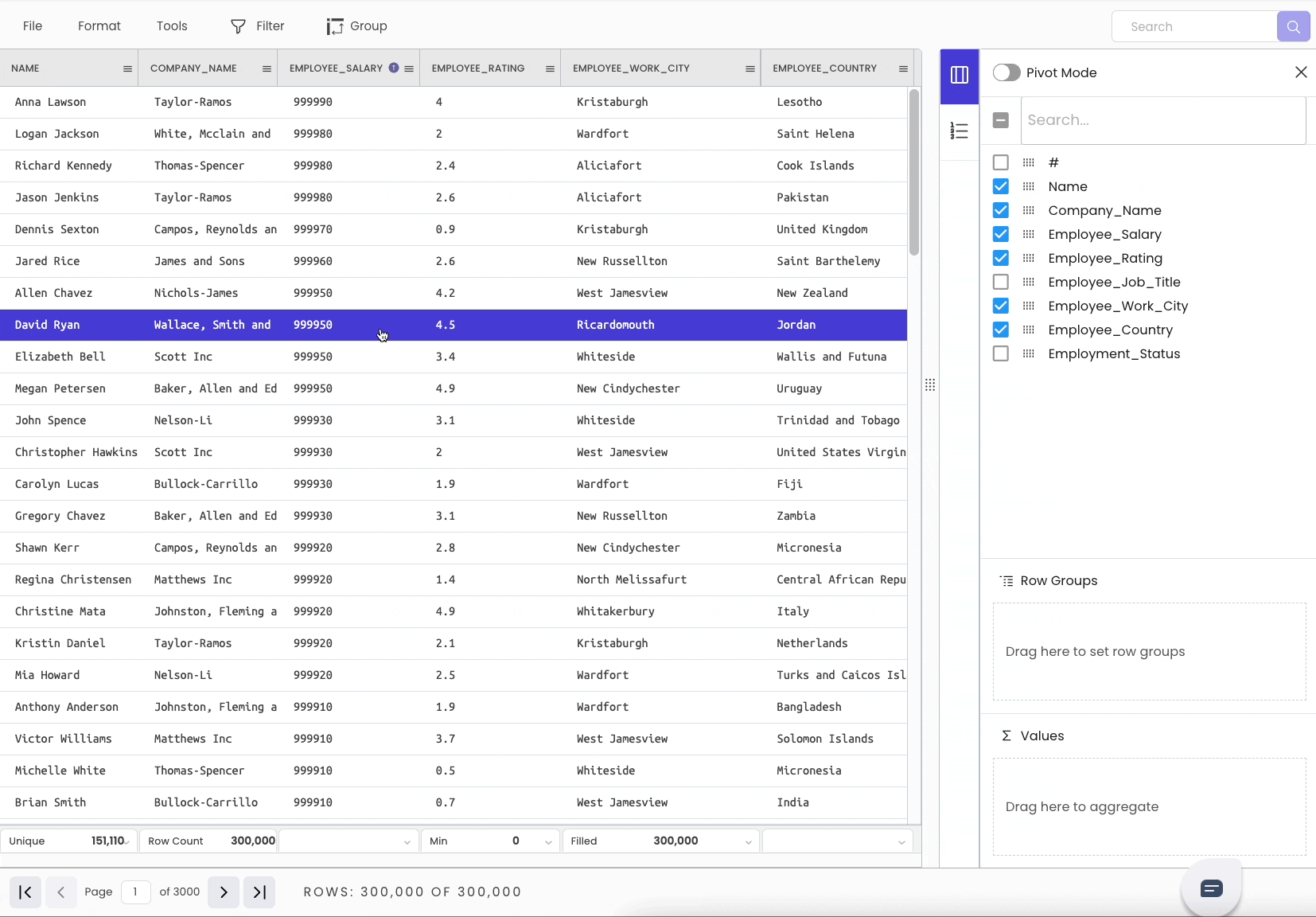Expand the Min aggregation dropdown
This screenshot has height=917, width=1316.
point(548,841)
